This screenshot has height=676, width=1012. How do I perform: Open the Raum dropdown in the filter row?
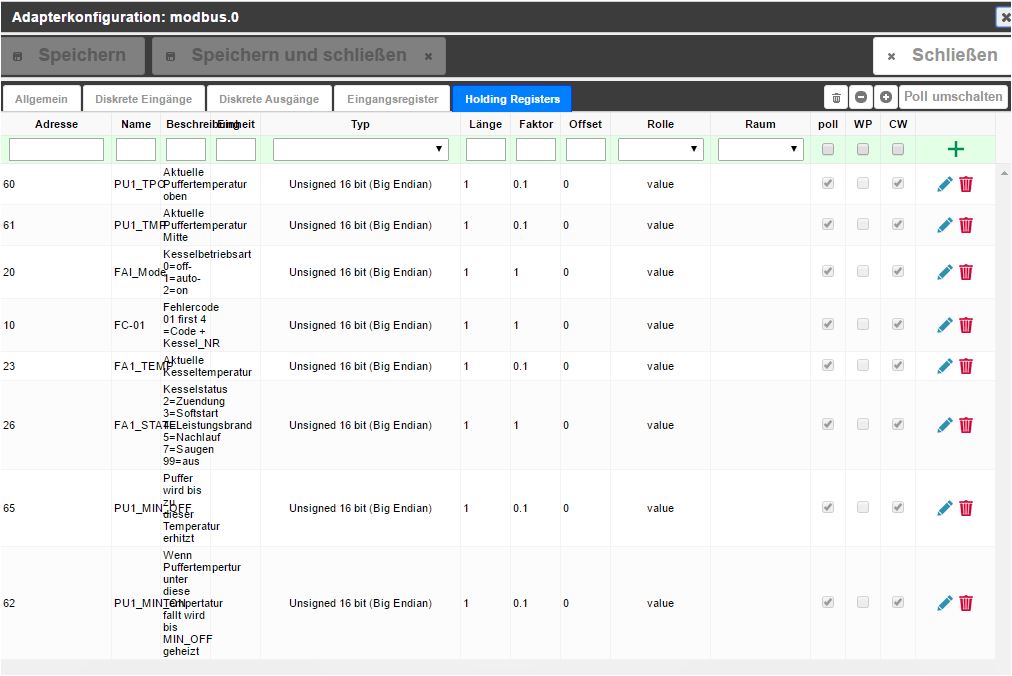pyautogui.click(x=761, y=149)
